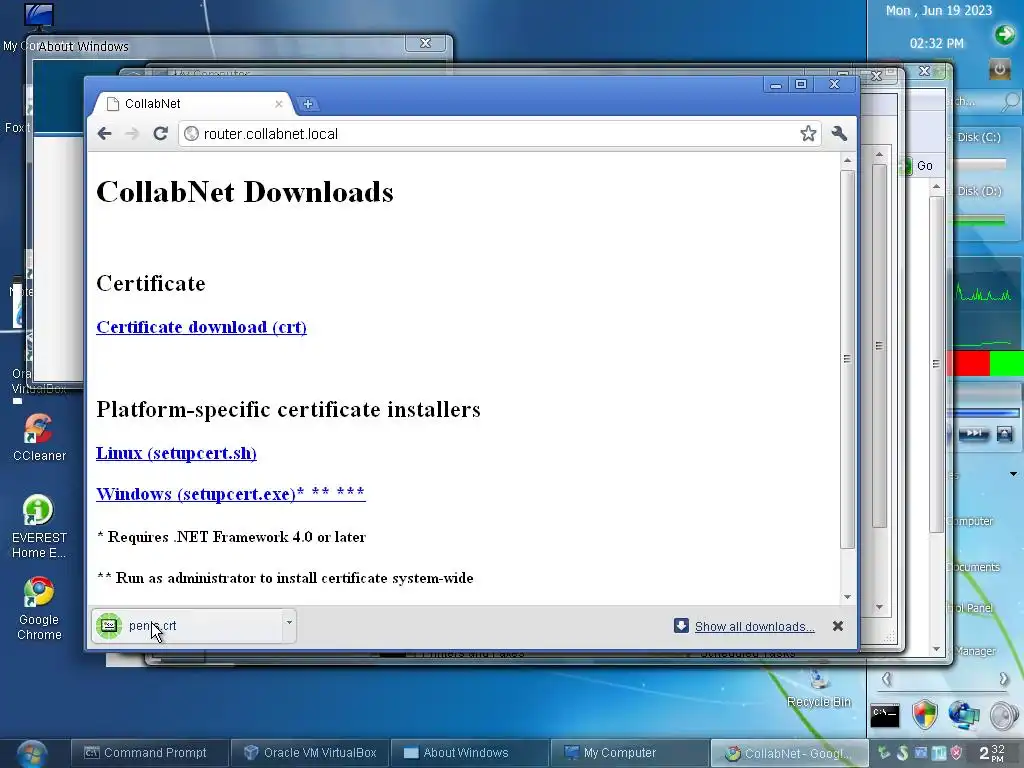Switch to Oracle VM VirtualBox taskbar button
Image resolution: width=1024 pixels, height=768 pixels.
click(x=310, y=753)
